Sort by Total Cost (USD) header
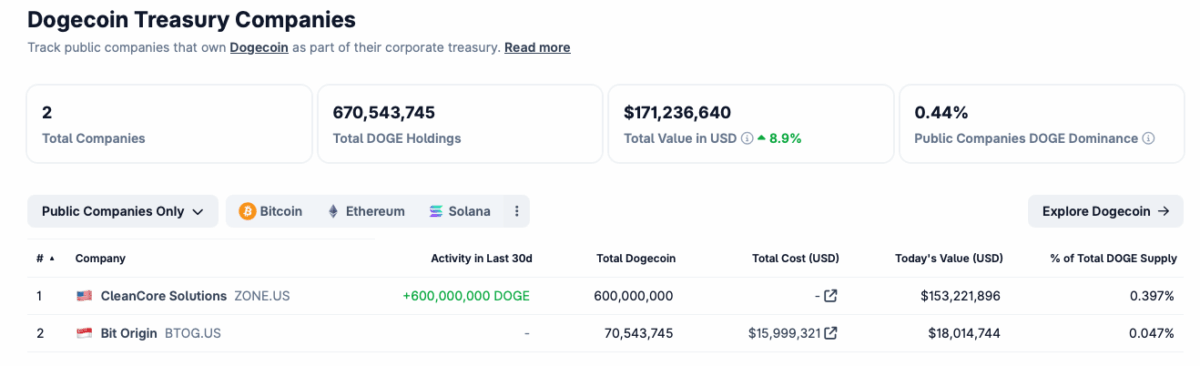This screenshot has height=366, width=1200. (795, 259)
